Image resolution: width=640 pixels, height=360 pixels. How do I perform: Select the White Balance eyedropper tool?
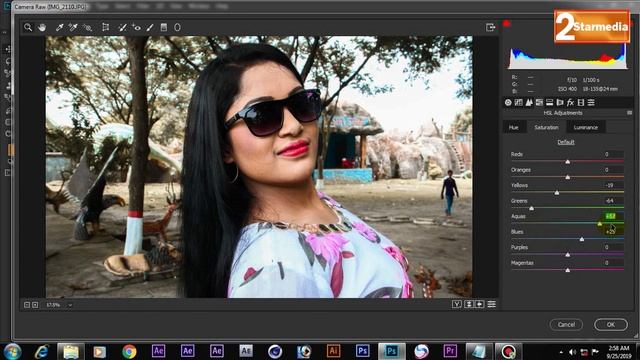tap(60, 27)
